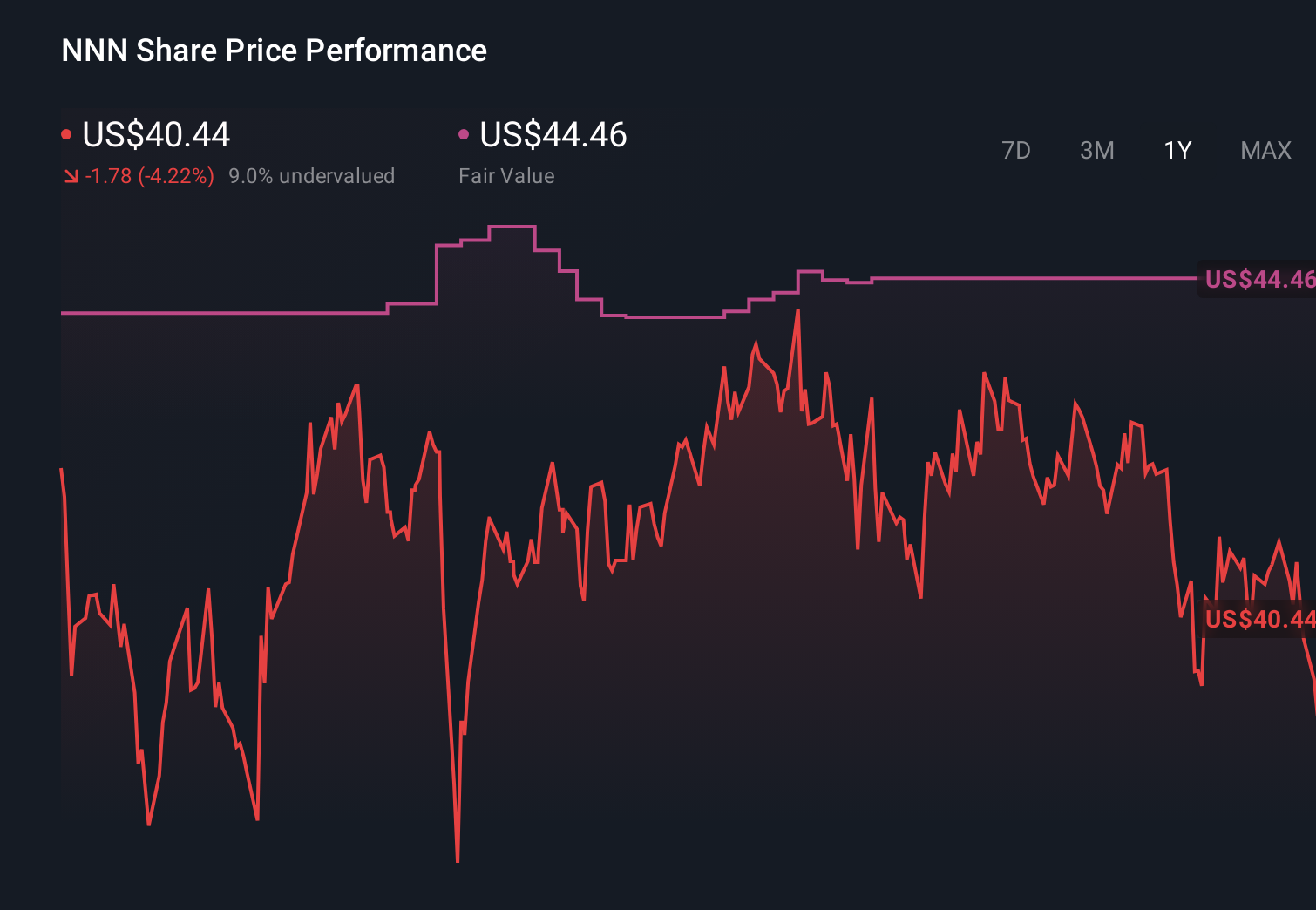This screenshot has height=910, width=1316.
Task: Click the US$44.46 Fair Value label
Action: click(553, 135)
